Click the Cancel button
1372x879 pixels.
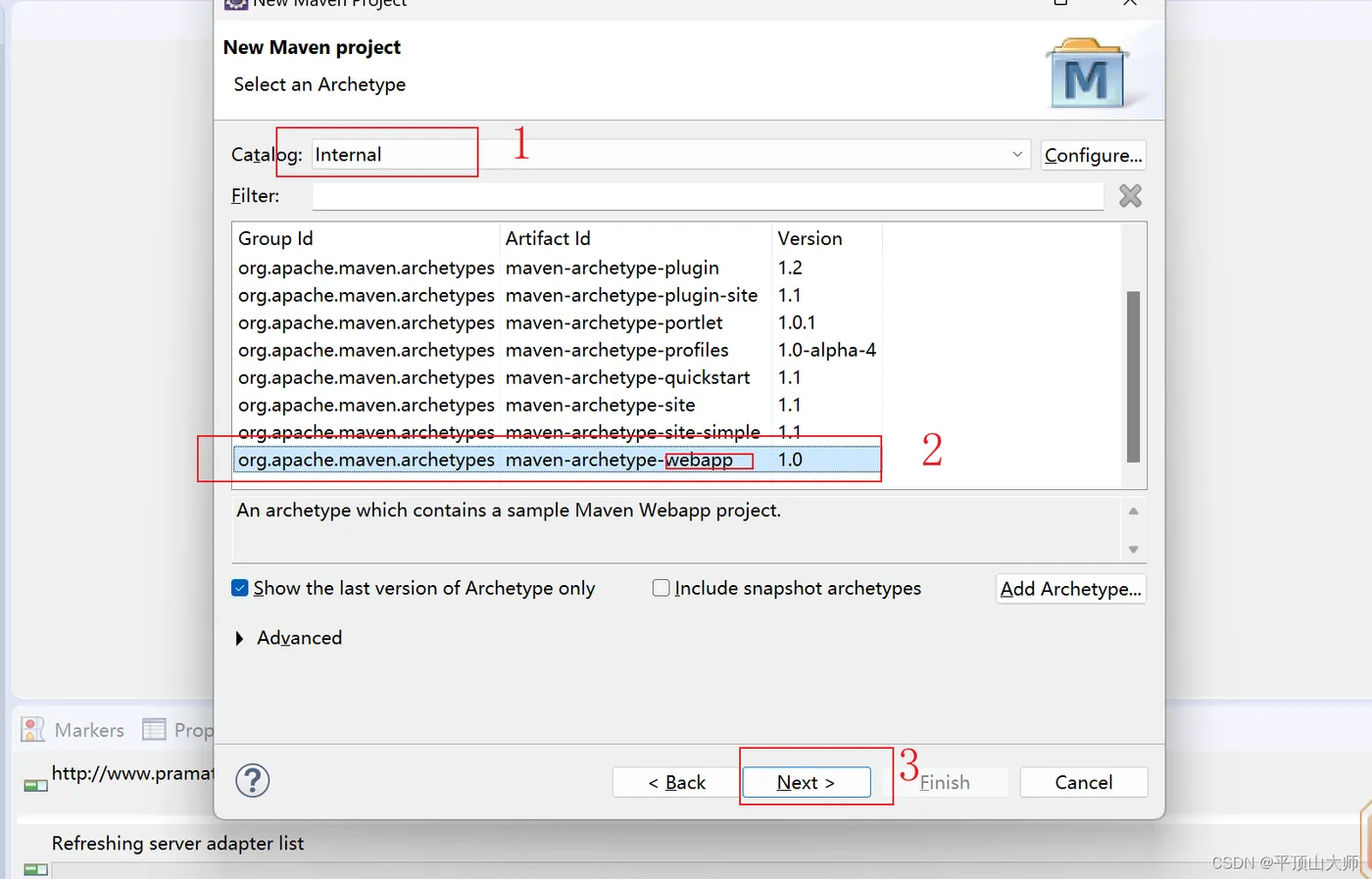[x=1084, y=782]
